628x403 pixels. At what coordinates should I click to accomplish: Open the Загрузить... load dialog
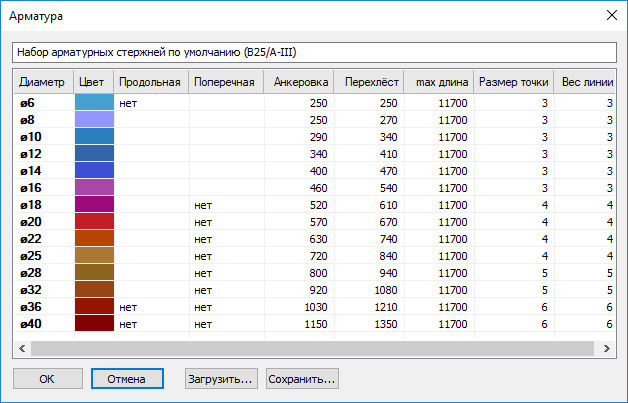[x=221, y=379]
